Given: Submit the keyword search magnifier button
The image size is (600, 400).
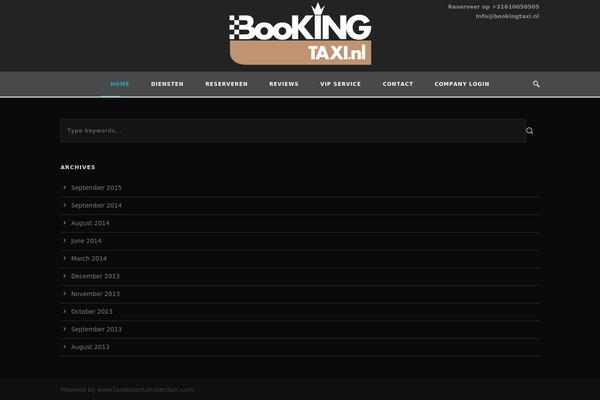Looking at the screenshot, I should click(x=530, y=131).
